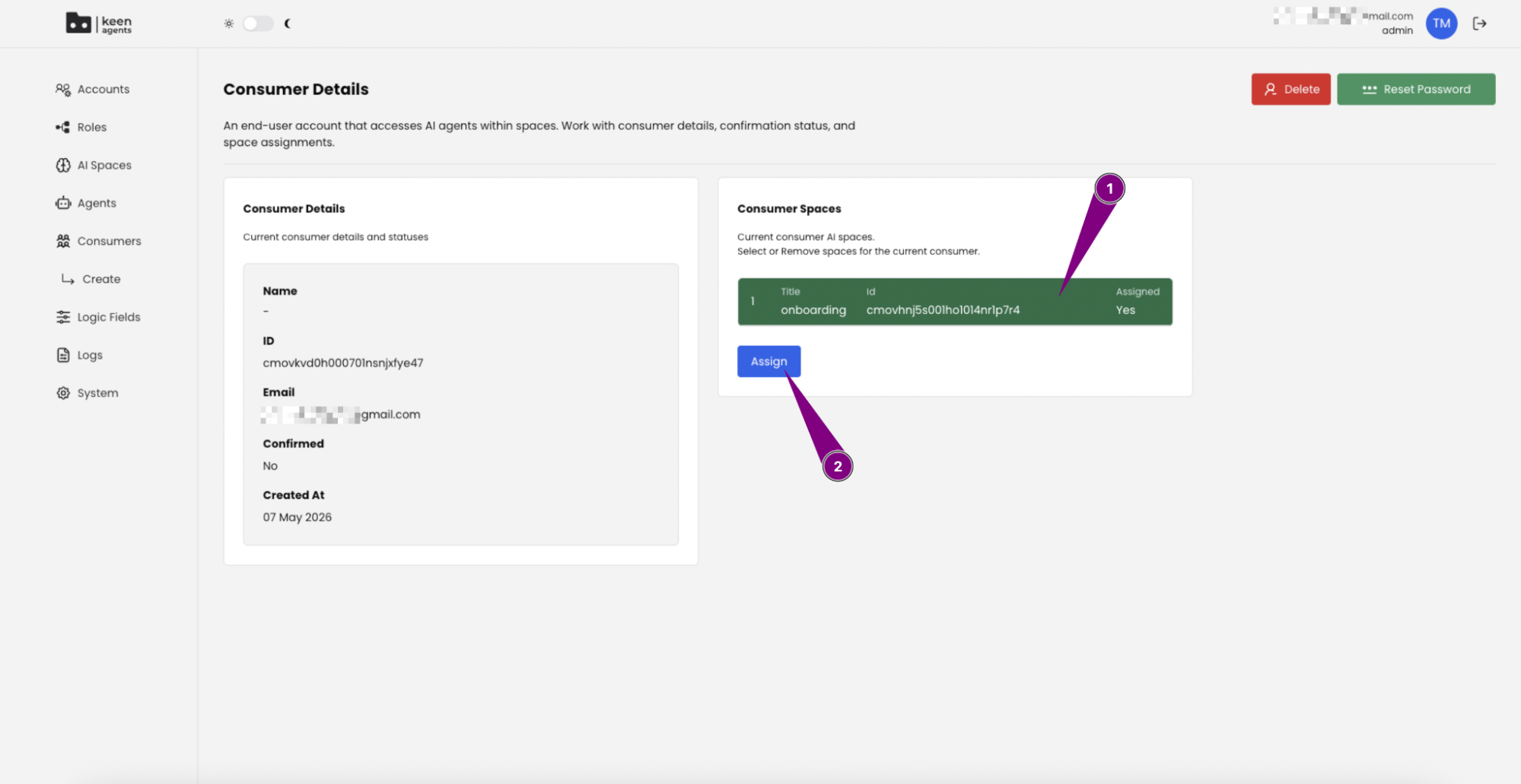
Task: Go to Roles page
Action: click(x=91, y=127)
